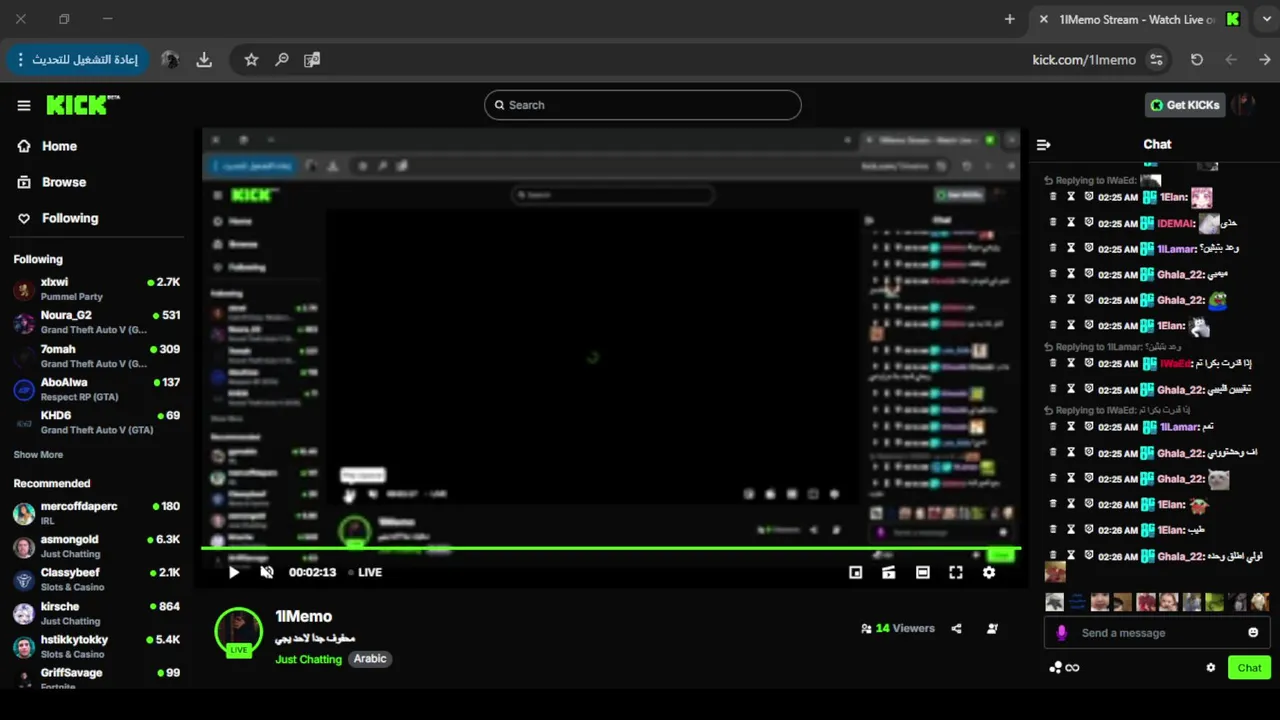Focus the Kick Search field
Screen dimensions: 1280x720
pos(643,105)
